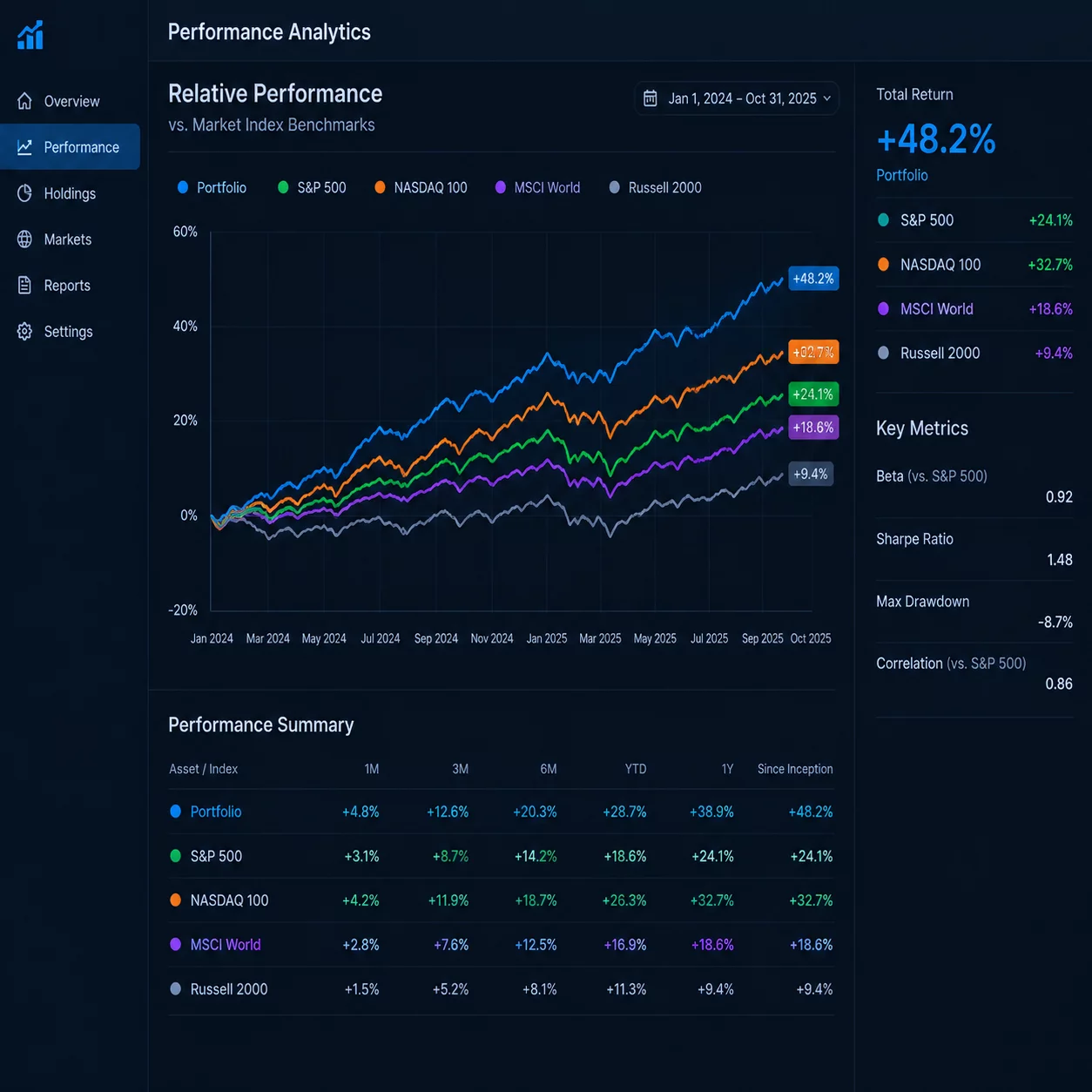
Task: Select the Performance sidebar item
Action: [70, 147]
